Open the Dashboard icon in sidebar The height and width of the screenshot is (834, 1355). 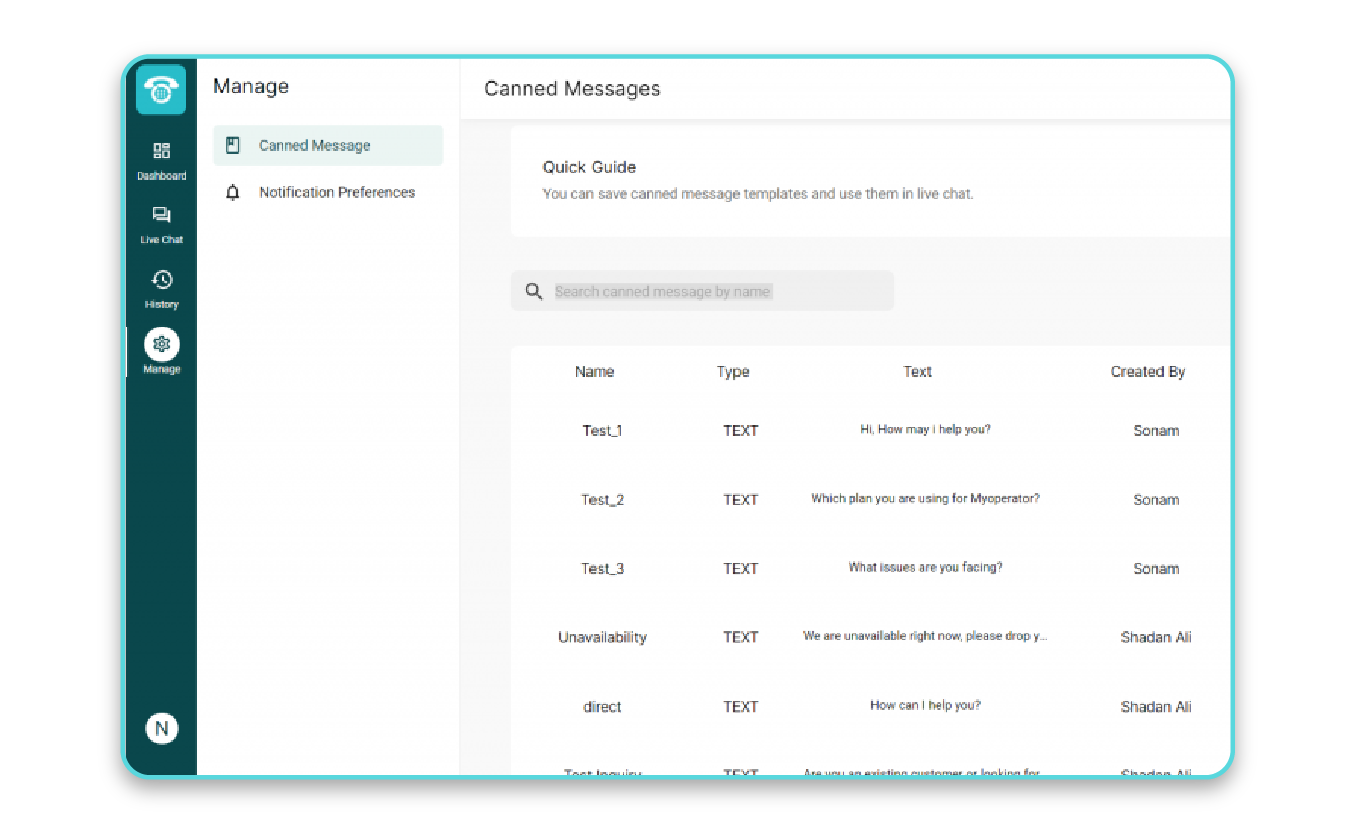[x=161, y=151]
